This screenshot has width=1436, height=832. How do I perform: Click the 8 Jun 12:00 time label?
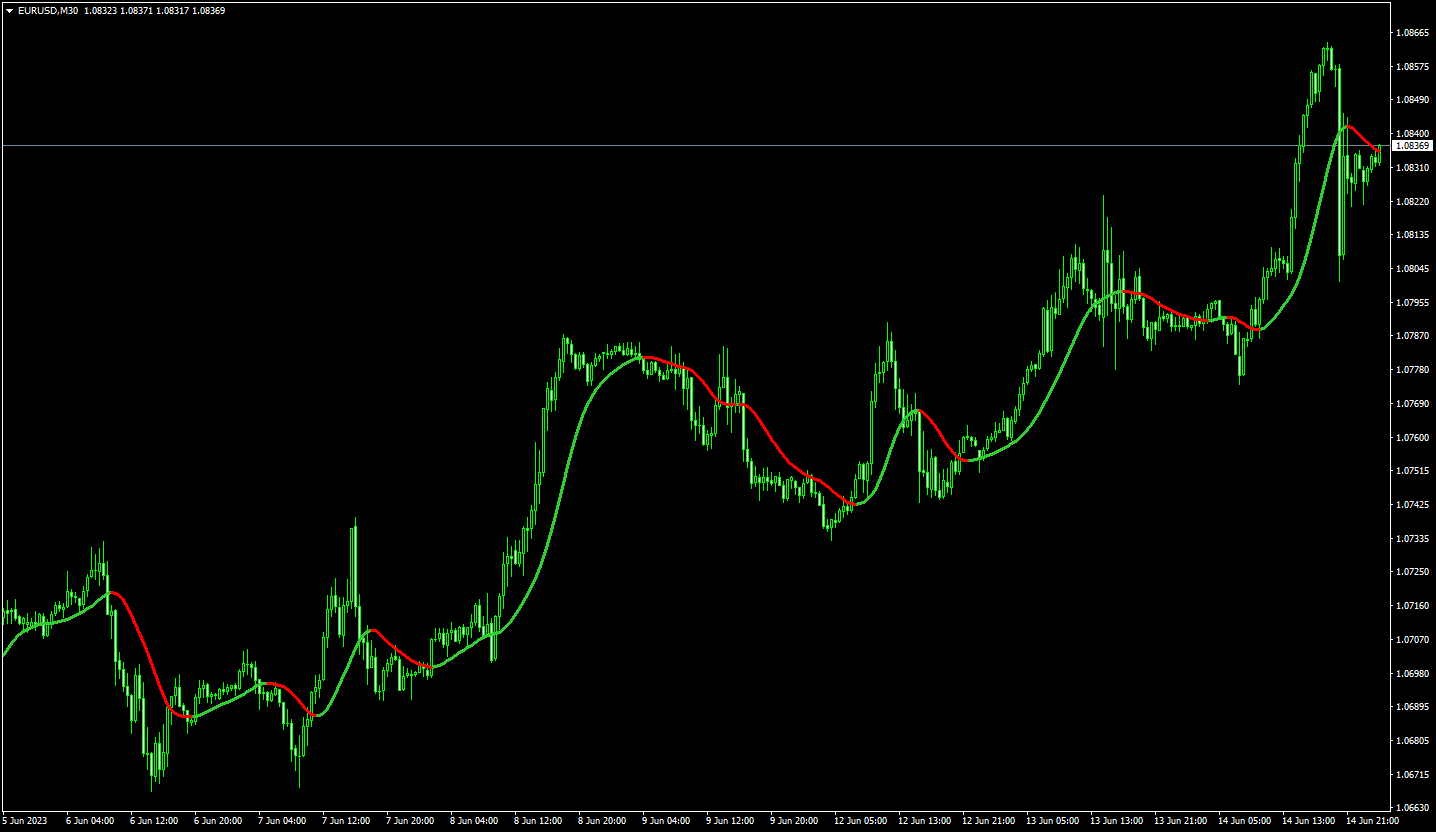[538, 821]
